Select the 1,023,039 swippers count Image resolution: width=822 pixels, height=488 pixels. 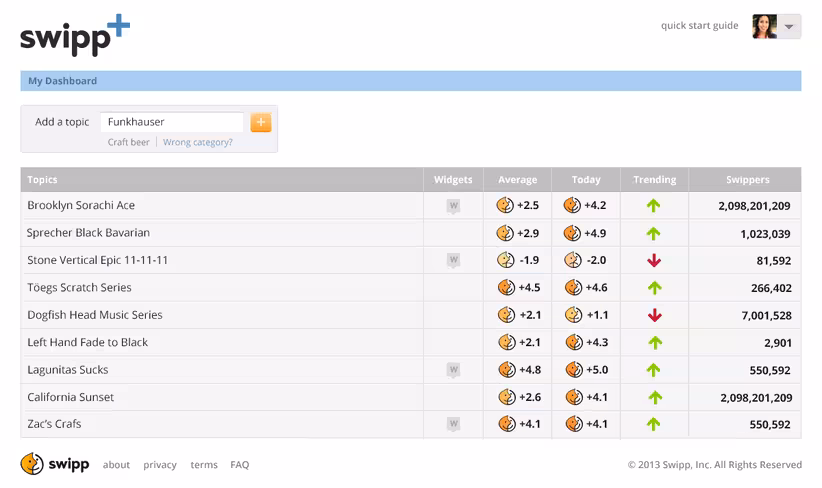click(x=765, y=234)
